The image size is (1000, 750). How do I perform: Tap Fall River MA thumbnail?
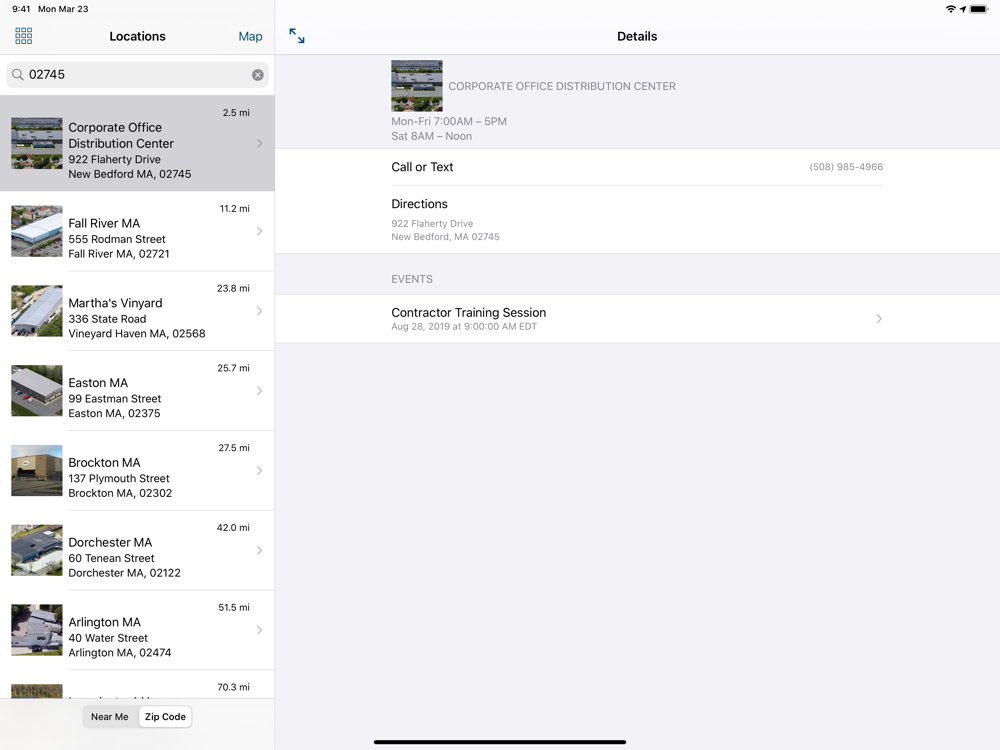[37, 231]
